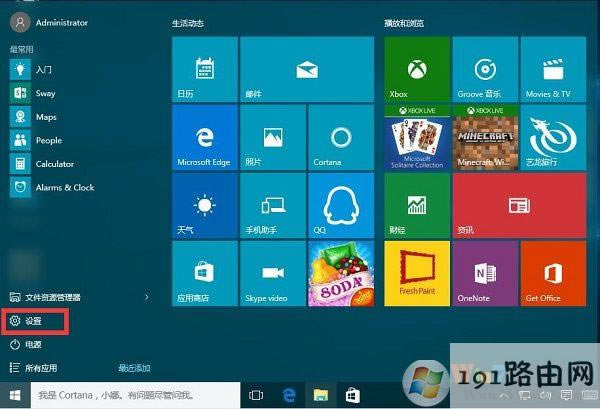Click the Cortana search box
The width and height of the screenshot is (600, 409).
click(133, 396)
